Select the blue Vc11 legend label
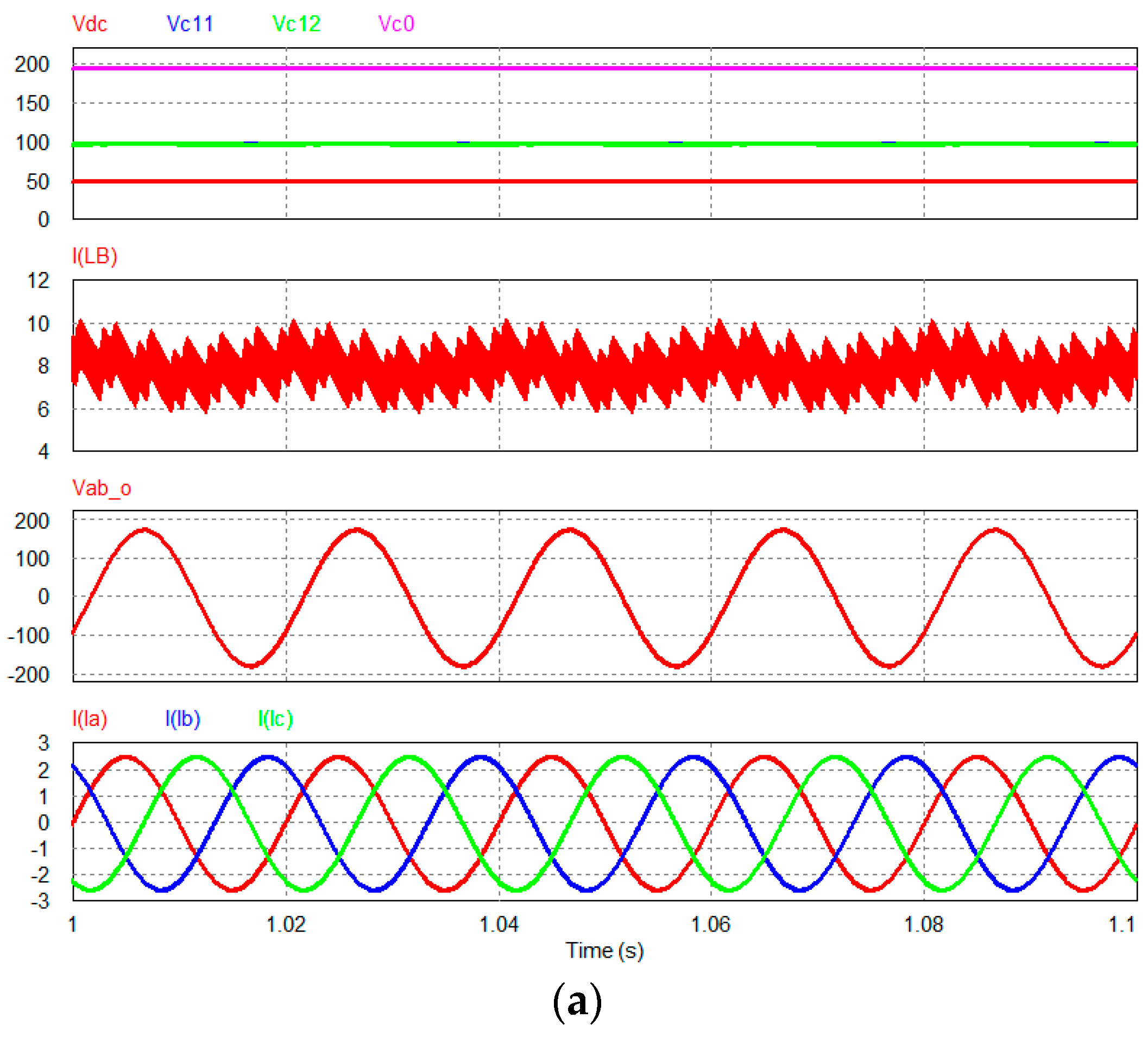 190,24
